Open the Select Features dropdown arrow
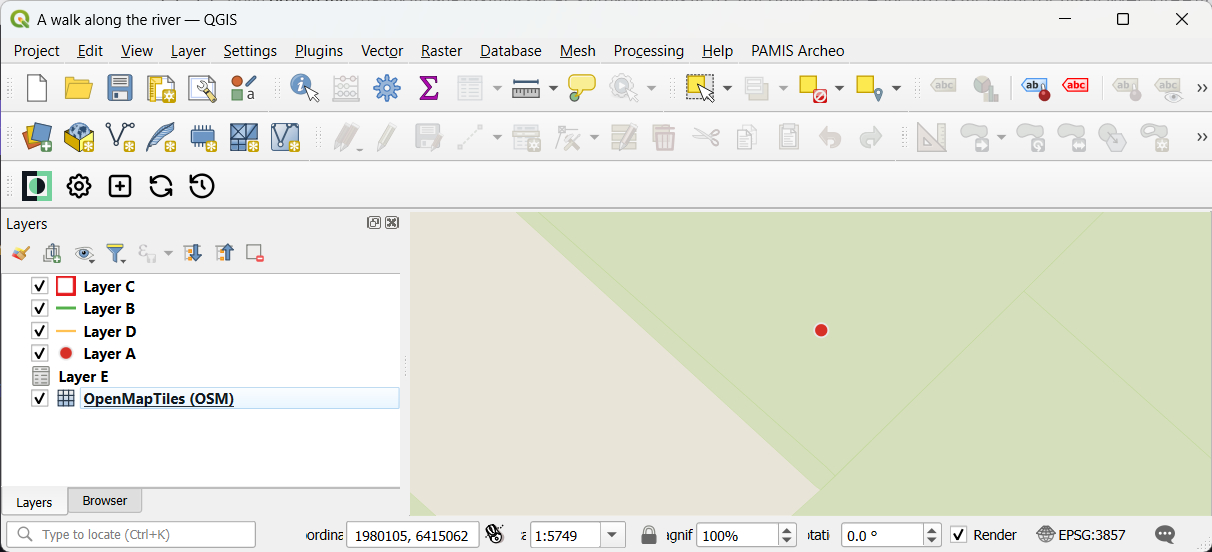1212x552 pixels. [x=727, y=88]
